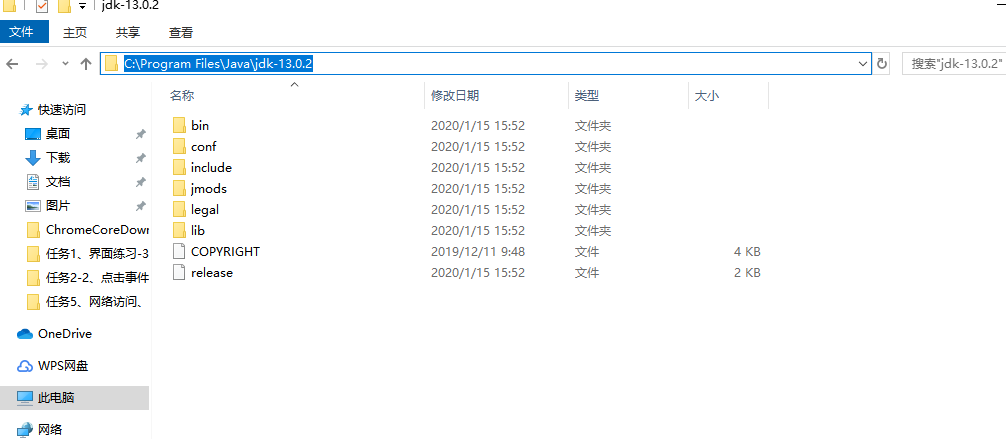Switch to the 查看 tab
Viewport: 1006px width, 439px height.
click(181, 32)
